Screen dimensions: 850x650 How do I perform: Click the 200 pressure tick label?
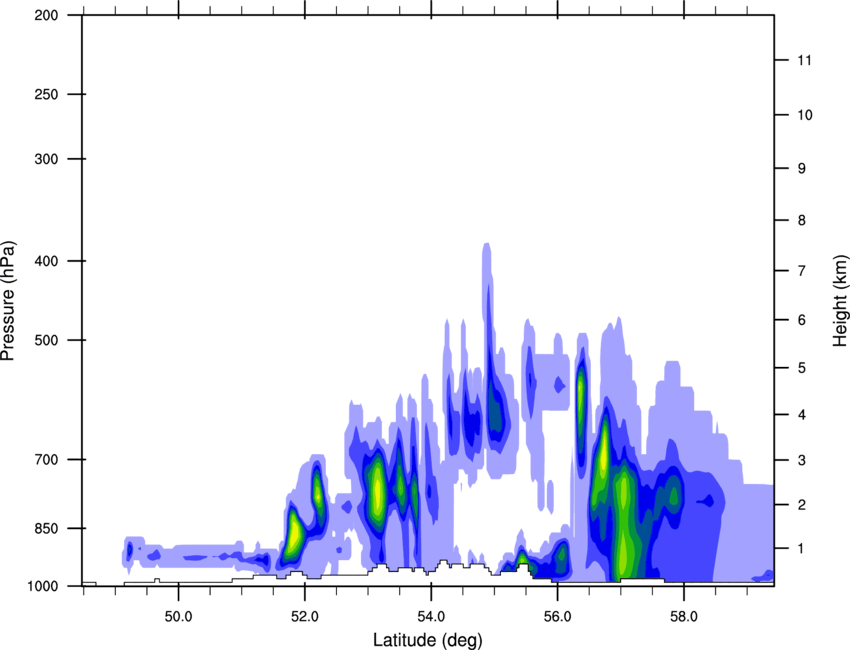point(46,16)
